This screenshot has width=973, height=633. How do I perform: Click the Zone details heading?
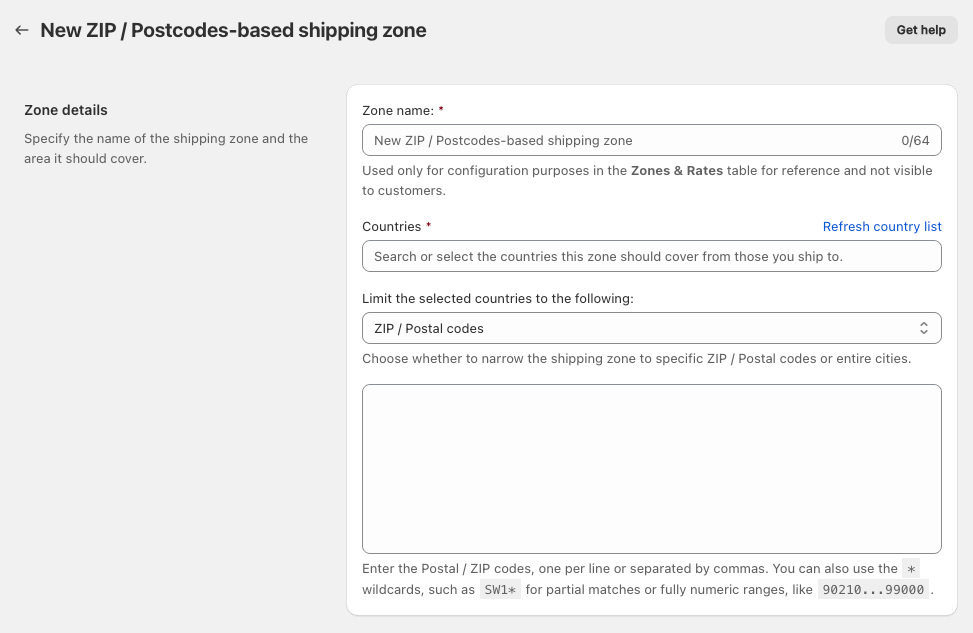click(66, 110)
